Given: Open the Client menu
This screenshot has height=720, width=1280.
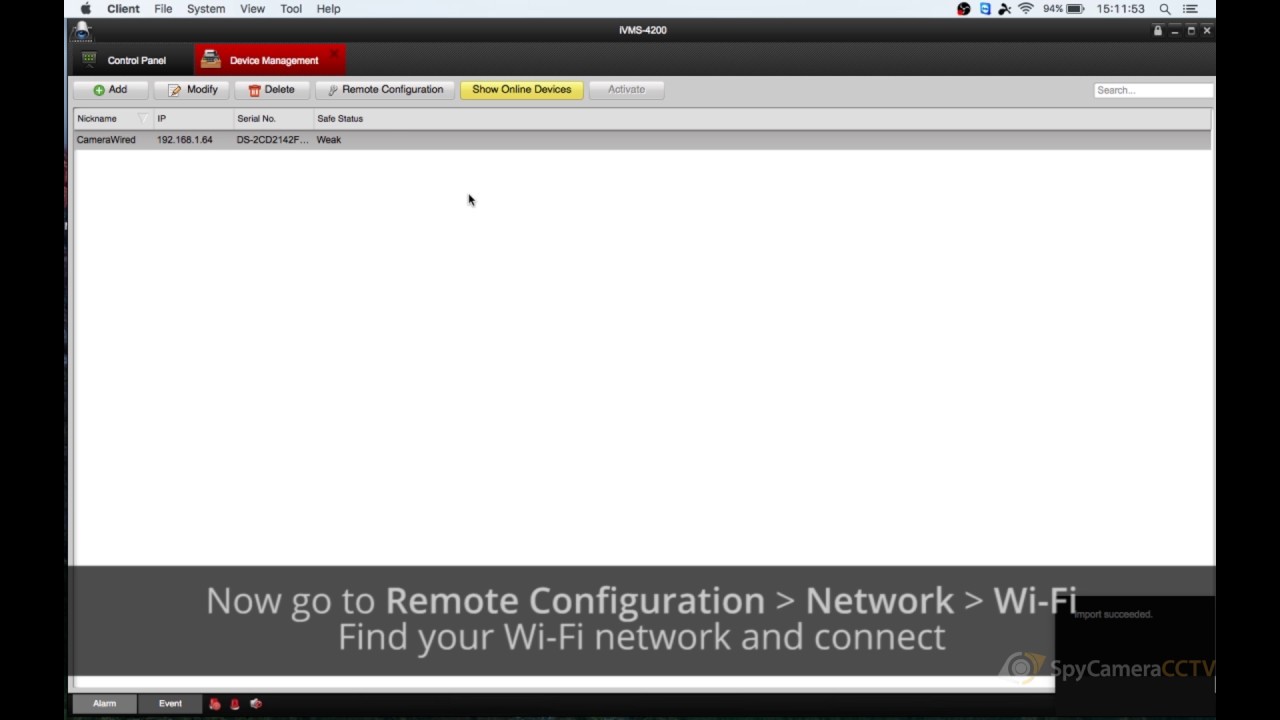Looking at the screenshot, I should 123,9.
